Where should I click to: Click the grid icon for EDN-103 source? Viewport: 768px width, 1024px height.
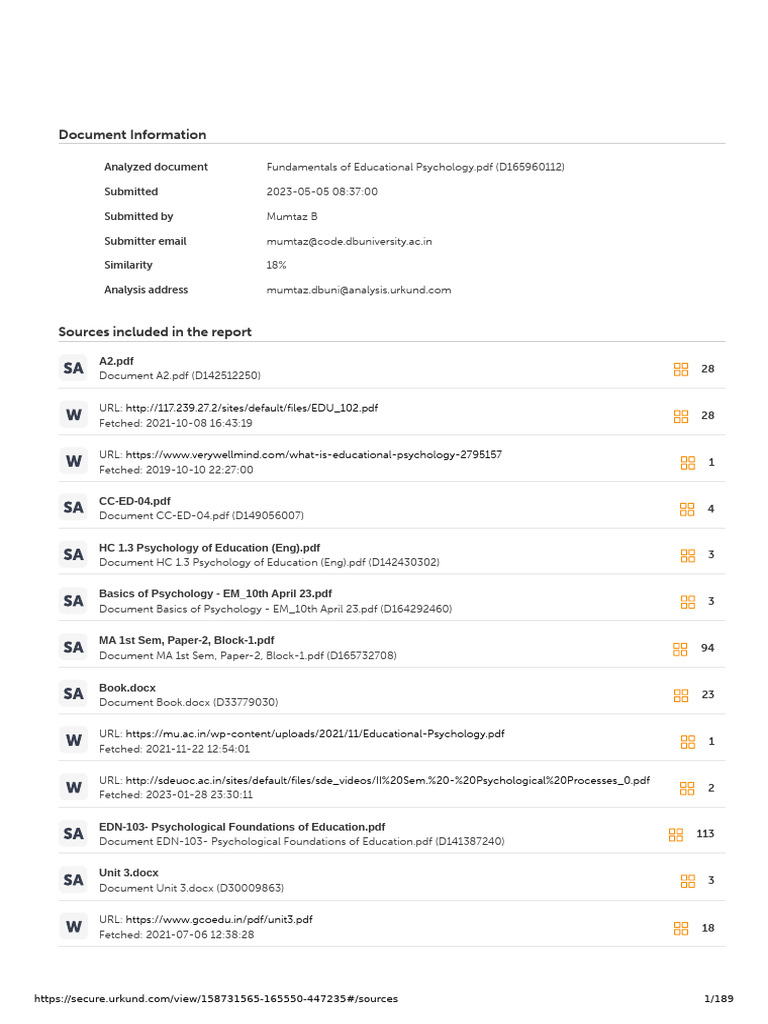pos(676,835)
